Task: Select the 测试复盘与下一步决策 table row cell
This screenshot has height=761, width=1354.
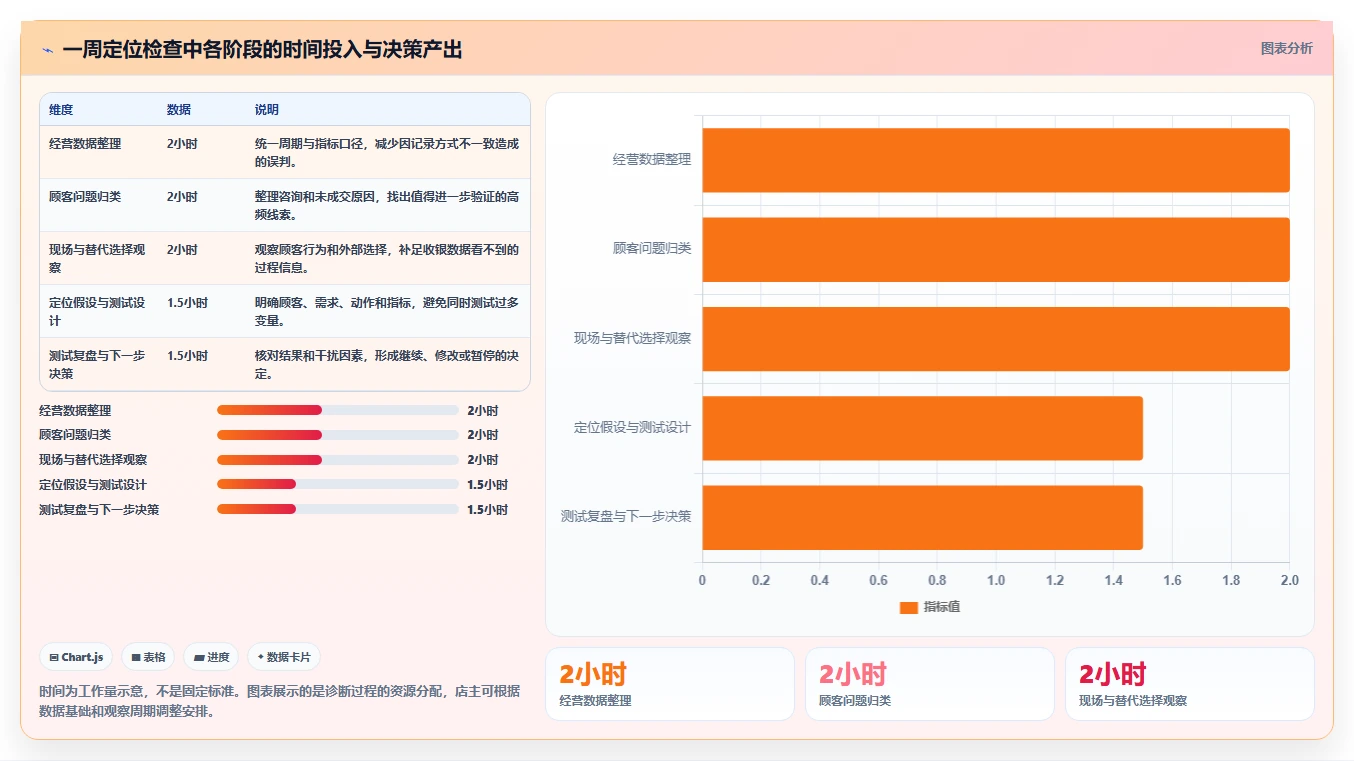Action: pyautogui.click(x=97, y=365)
